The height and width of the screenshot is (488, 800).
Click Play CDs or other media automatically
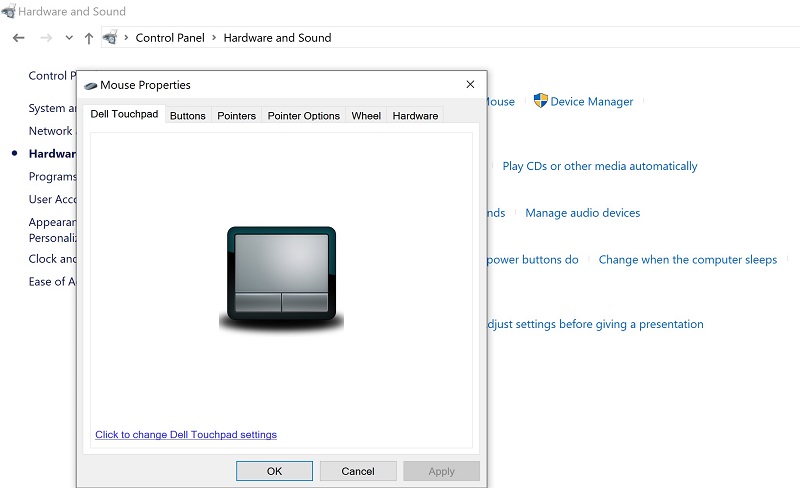pyautogui.click(x=599, y=166)
